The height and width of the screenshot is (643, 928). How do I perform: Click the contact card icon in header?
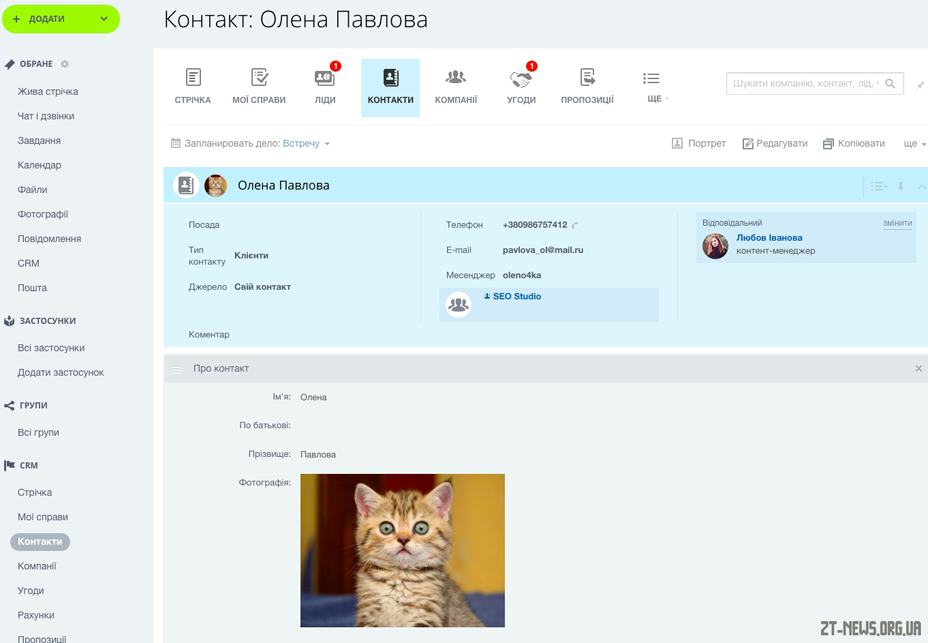(186, 185)
